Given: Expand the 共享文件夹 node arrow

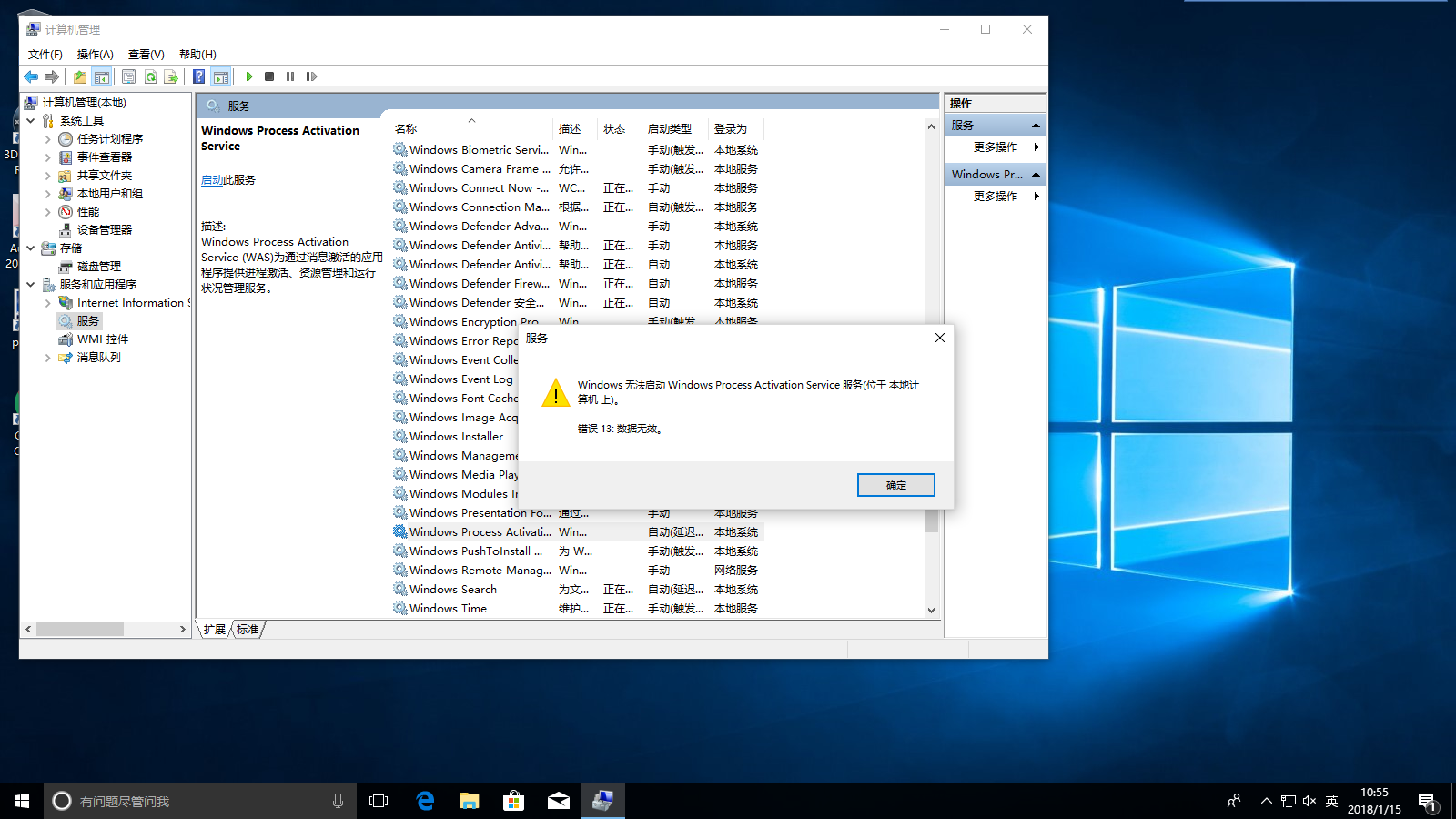Looking at the screenshot, I should click(47, 176).
